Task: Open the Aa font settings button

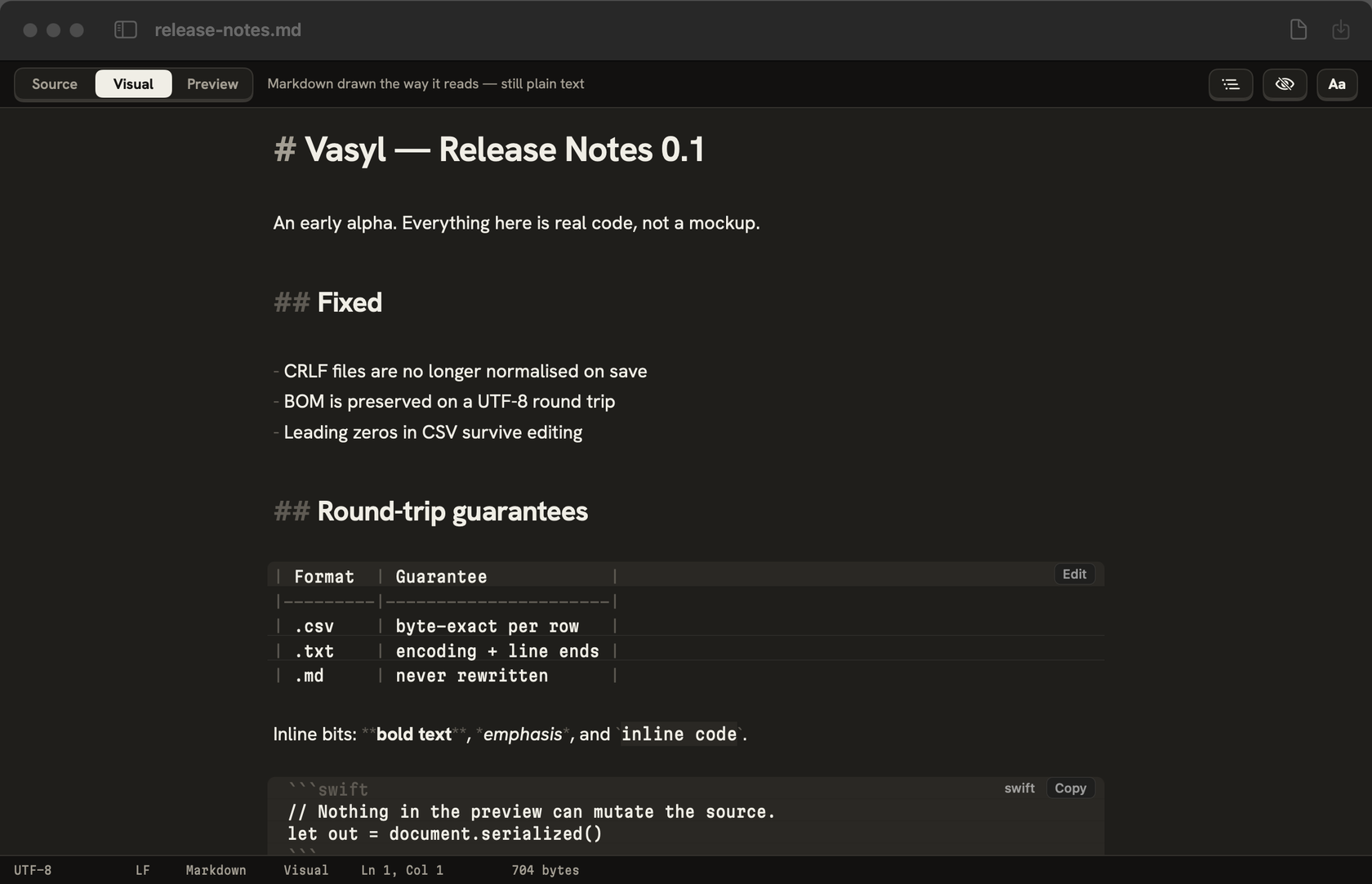Action: (1337, 84)
